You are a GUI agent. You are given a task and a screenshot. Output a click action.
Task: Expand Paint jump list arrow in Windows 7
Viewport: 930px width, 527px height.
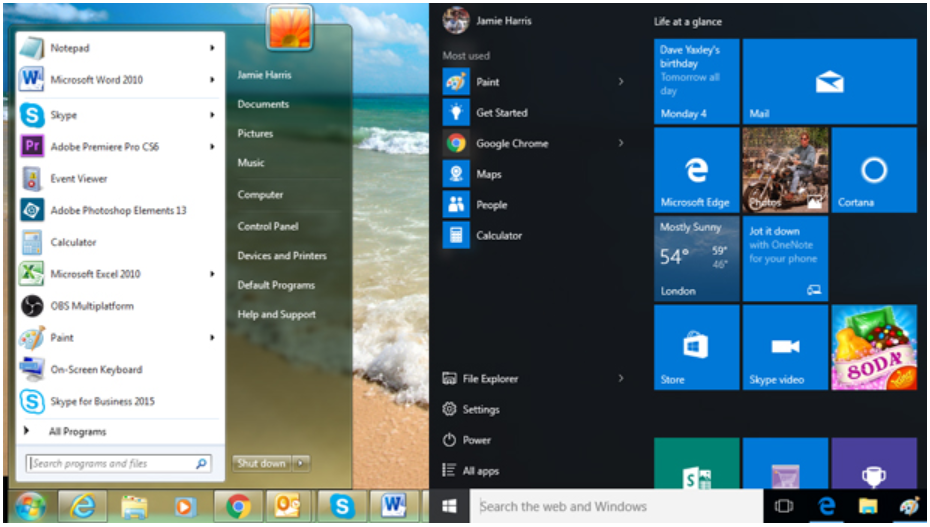(212, 338)
